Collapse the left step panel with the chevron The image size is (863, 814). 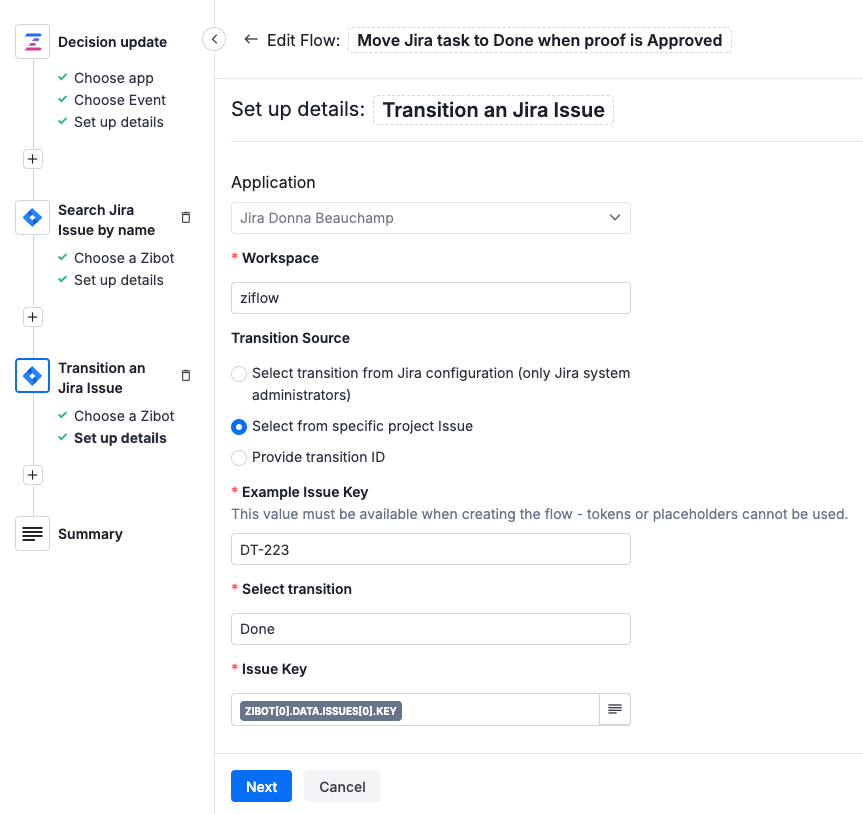tap(213, 38)
